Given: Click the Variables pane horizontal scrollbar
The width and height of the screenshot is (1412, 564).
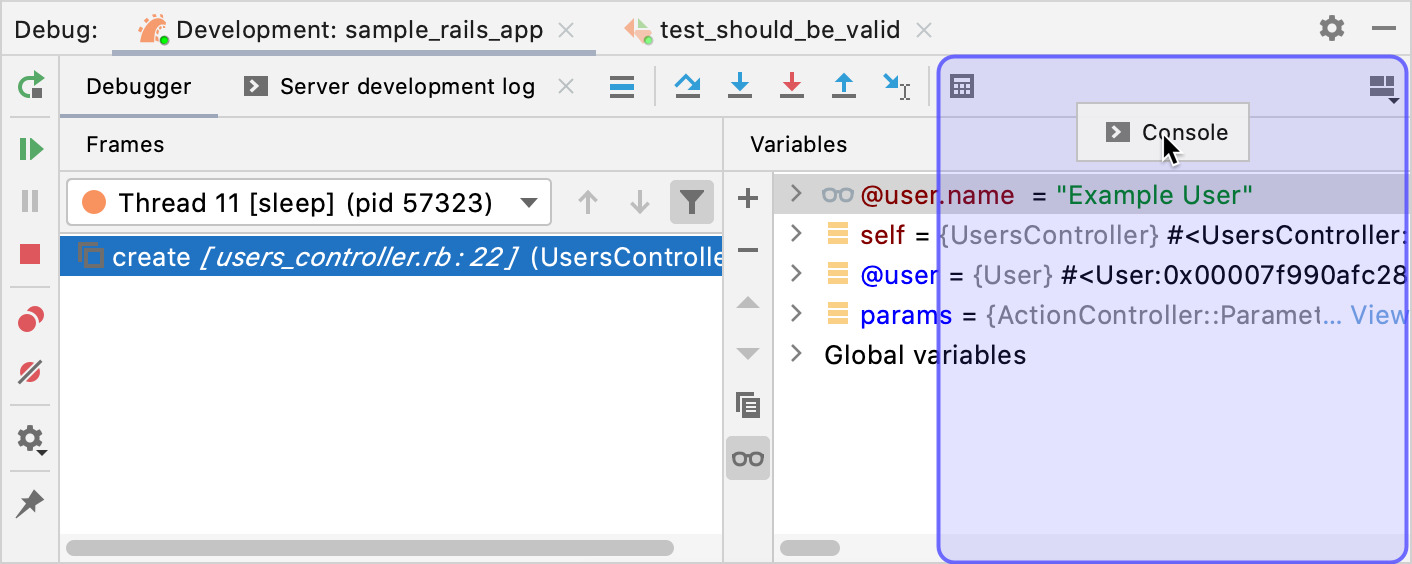Looking at the screenshot, I should click(x=810, y=548).
